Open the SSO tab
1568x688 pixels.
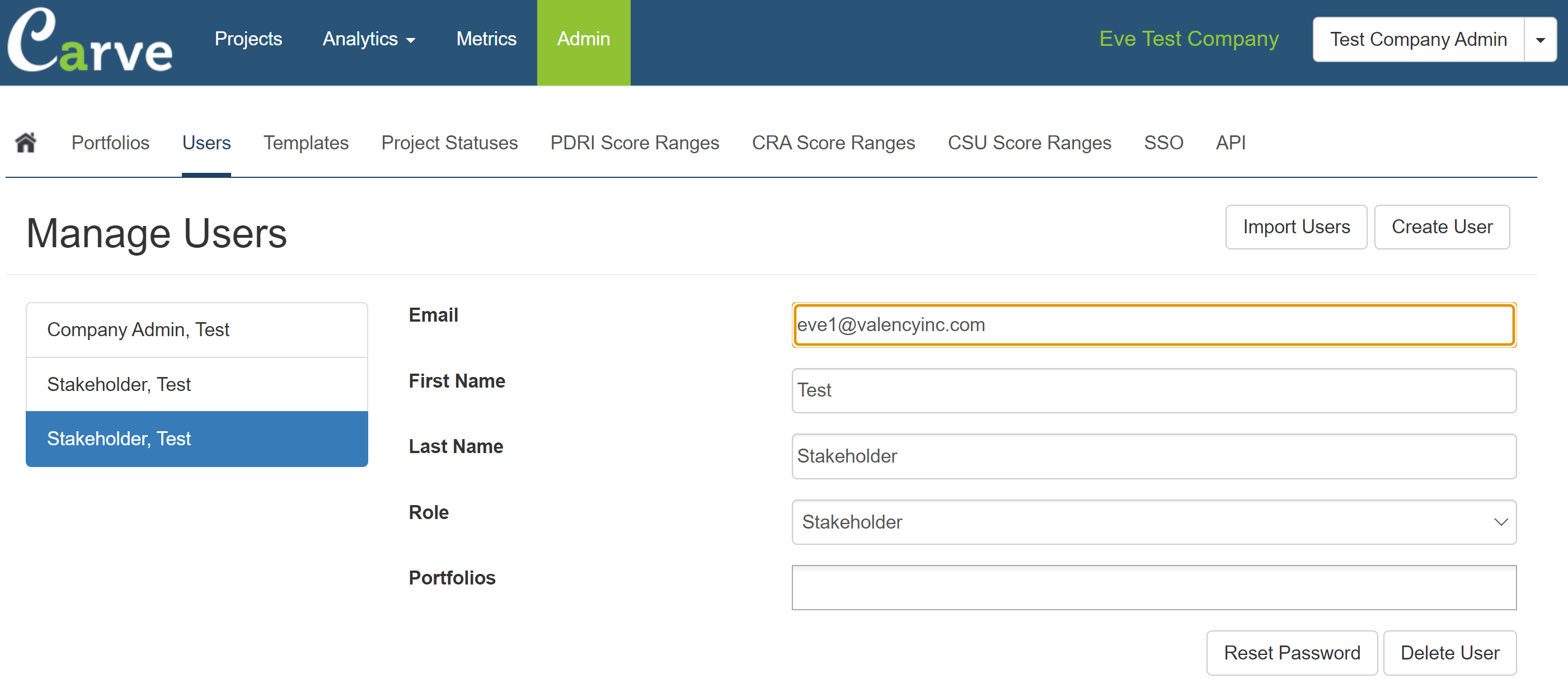(1163, 142)
